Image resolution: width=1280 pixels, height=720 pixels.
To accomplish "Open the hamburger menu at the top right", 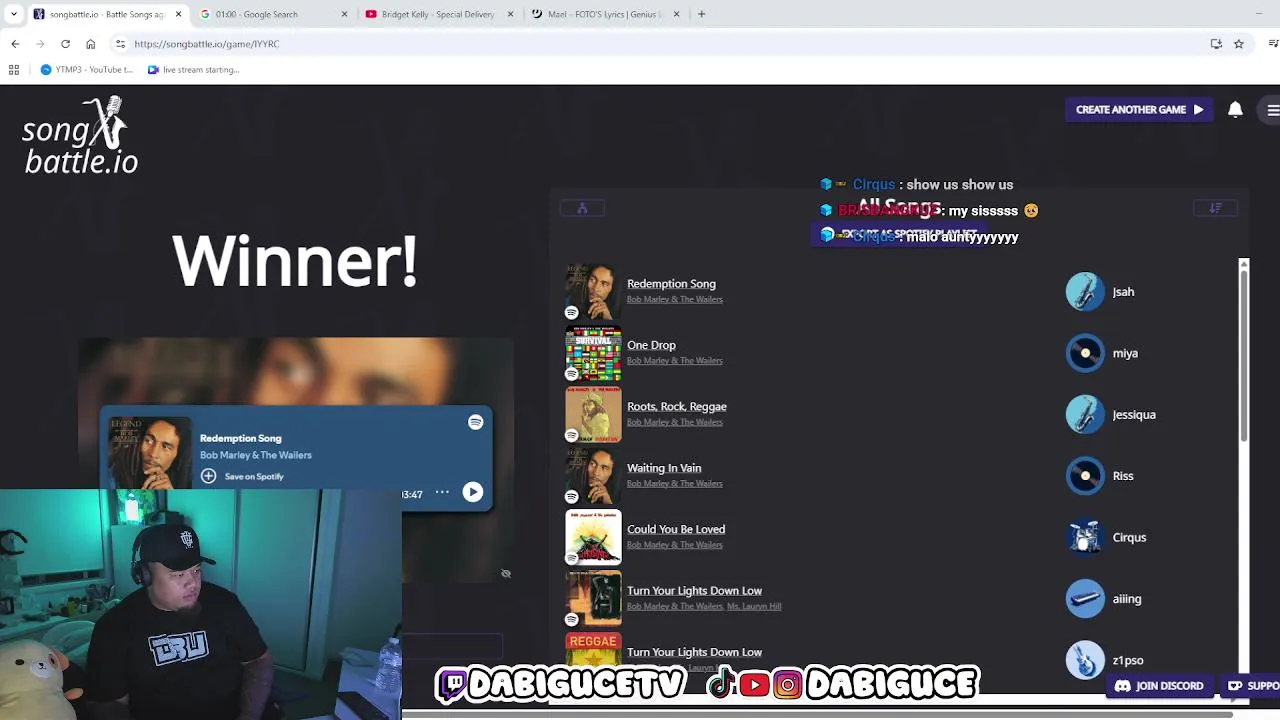I will tap(1272, 110).
